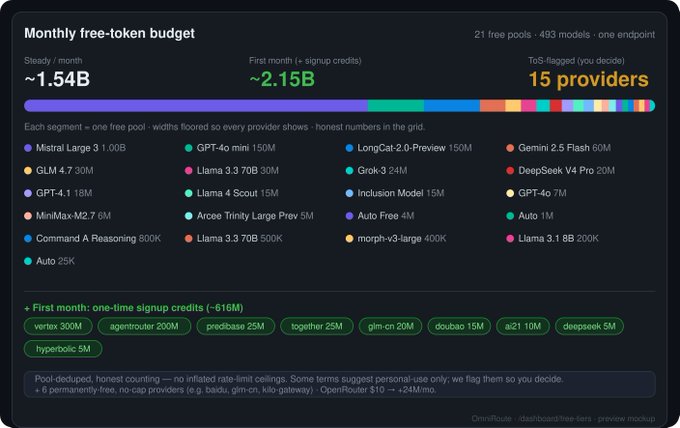Click the blue LongCat bar segment
Viewport: 680px width, 428px height.
[452, 105]
